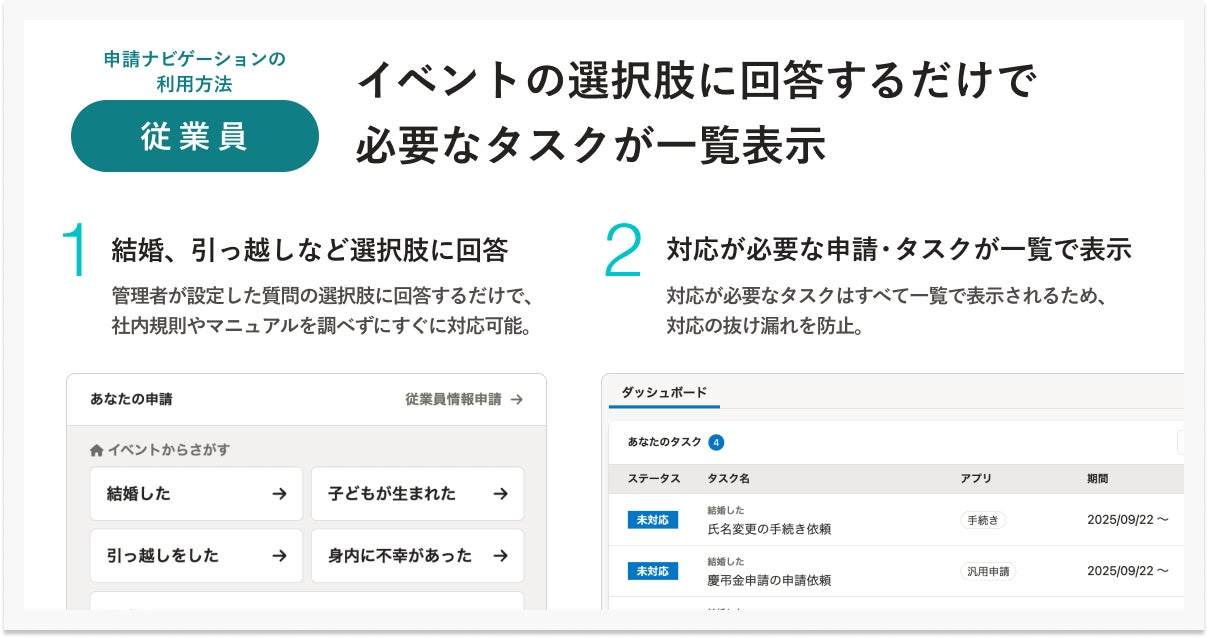The width and height of the screenshot is (1208, 638).
Task: Click the 汎用申請 app tag
Action: pyautogui.click(x=988, y=572)
